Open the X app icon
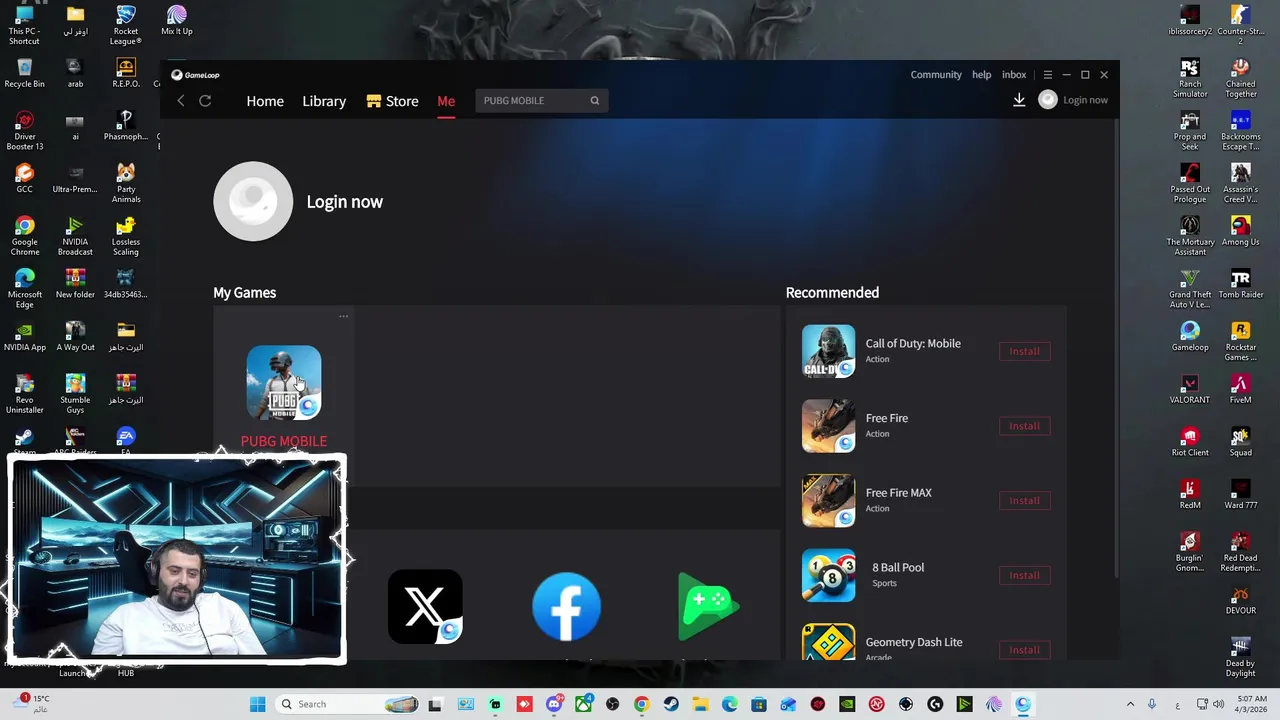 [x=425, y=606]
